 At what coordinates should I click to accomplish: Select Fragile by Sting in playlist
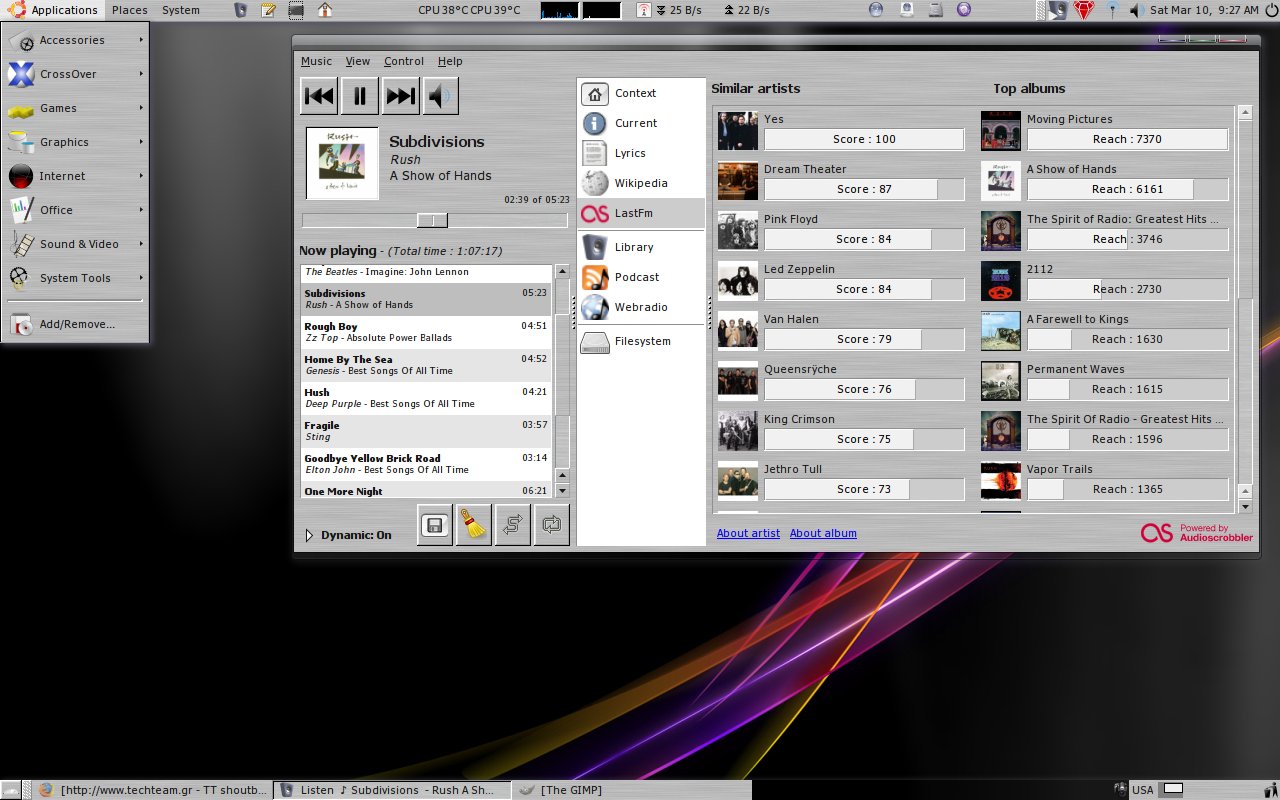point(426,431)
